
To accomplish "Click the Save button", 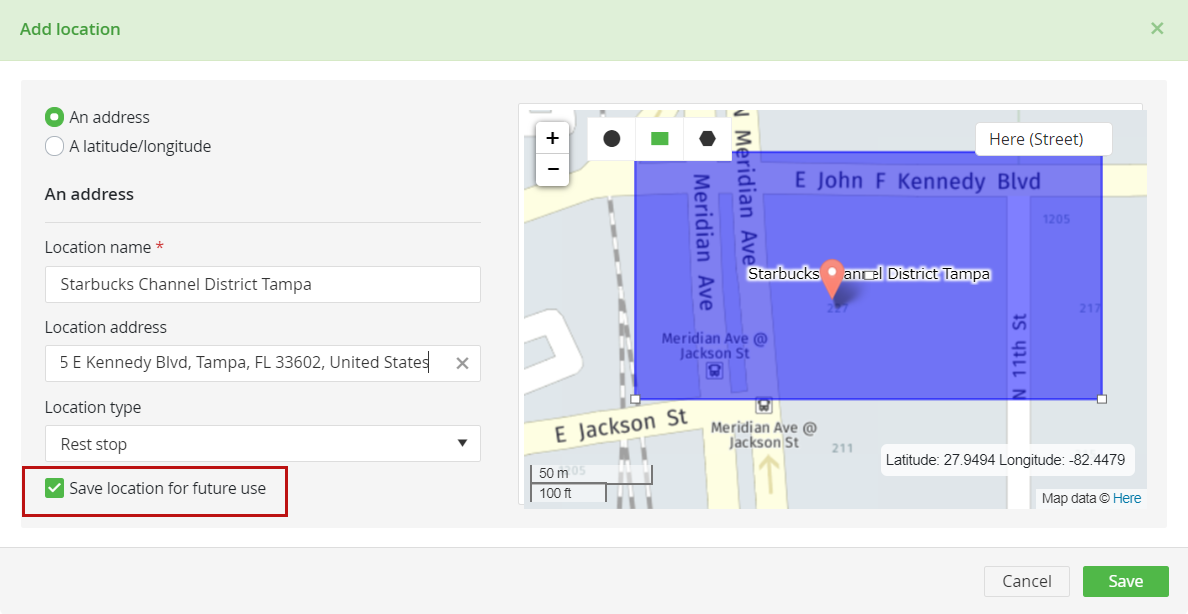I will [1125, 581].
